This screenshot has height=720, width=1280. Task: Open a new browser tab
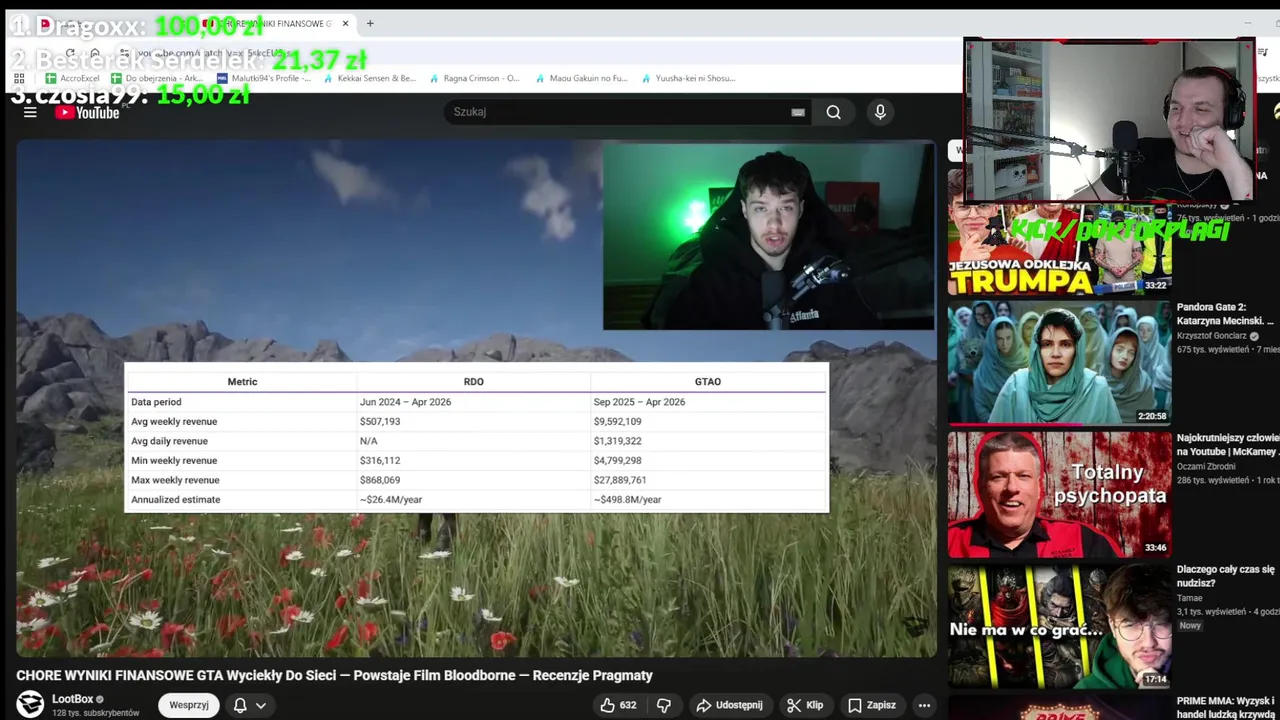370,23
